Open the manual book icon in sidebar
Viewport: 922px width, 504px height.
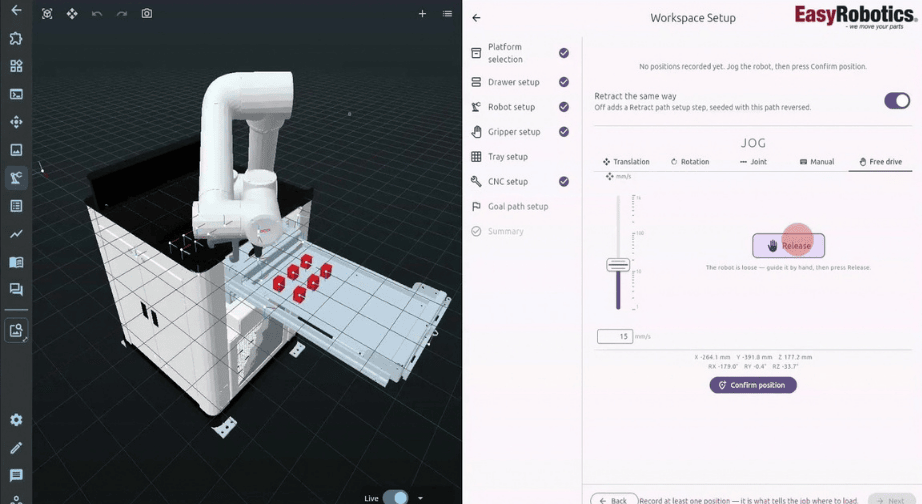[x=16, y=262]
